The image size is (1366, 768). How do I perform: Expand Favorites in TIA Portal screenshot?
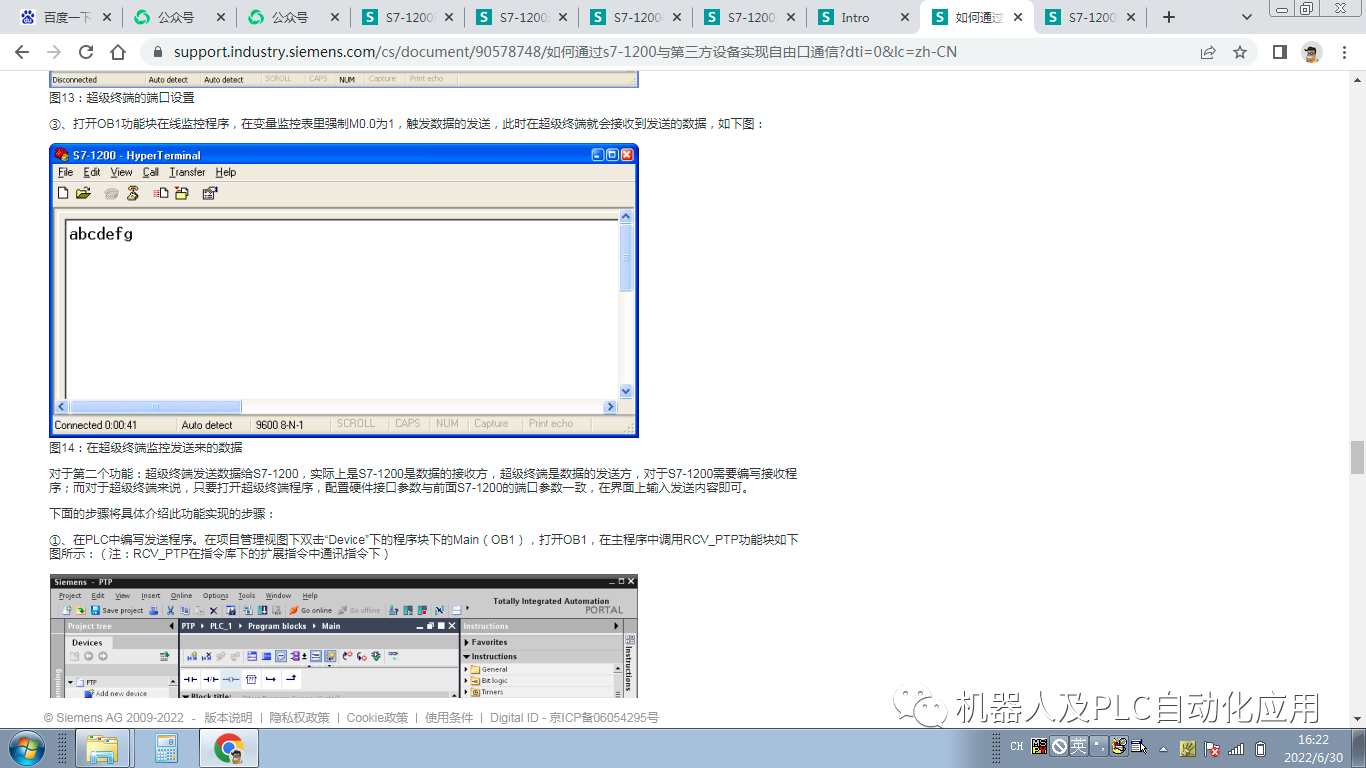click(x=466, y=643)
